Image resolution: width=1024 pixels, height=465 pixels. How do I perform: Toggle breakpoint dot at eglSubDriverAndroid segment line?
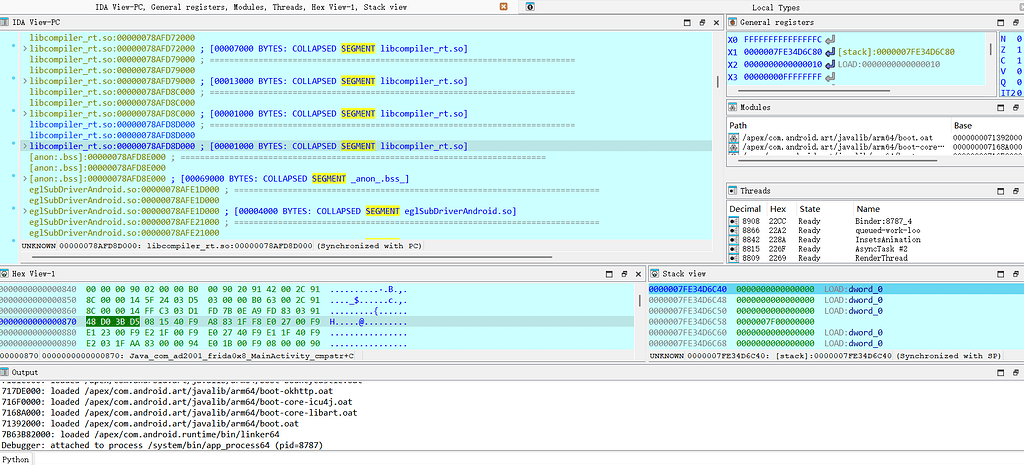coord(13,209)
